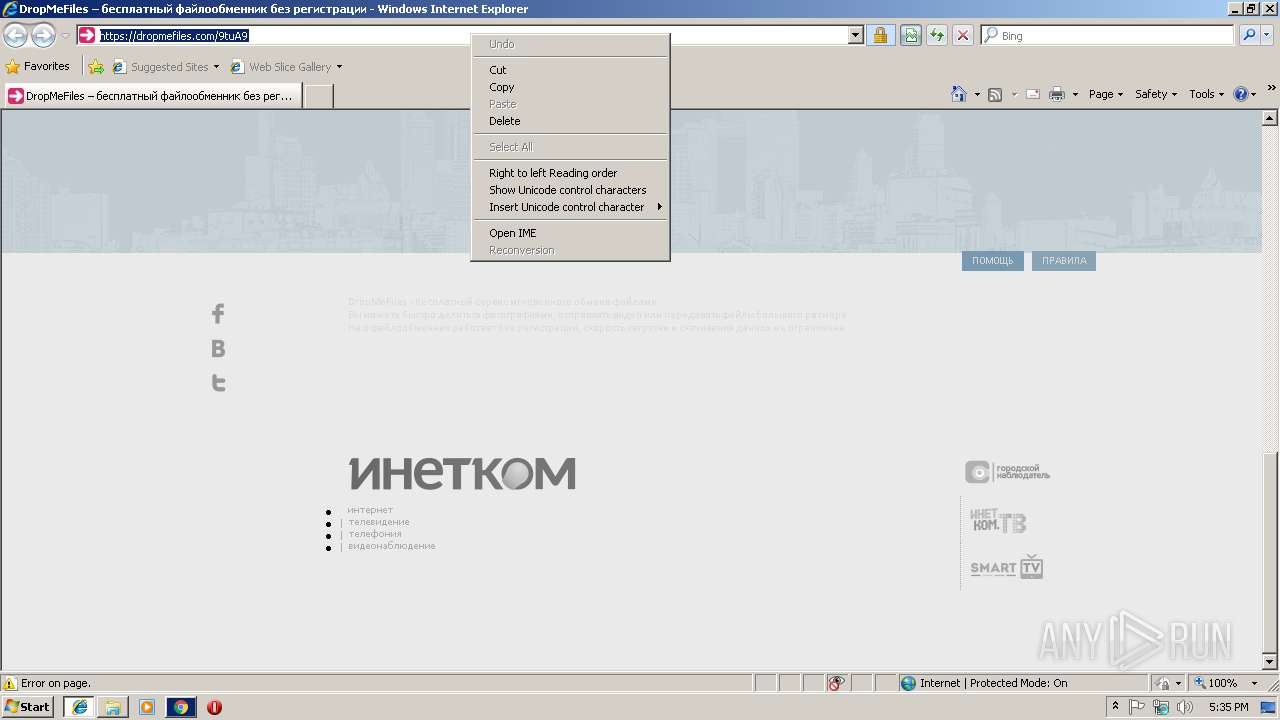Open the search provider dropdown arrow
The width and height of the screenshot is (1280, 720).
[x=1267, y=35]
